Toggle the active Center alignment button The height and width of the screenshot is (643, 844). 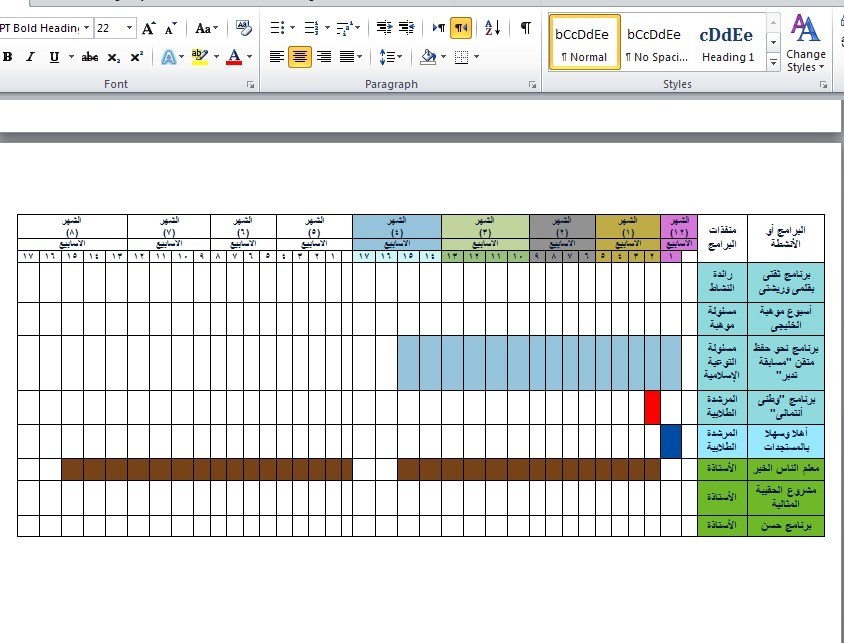pos(300,56)
